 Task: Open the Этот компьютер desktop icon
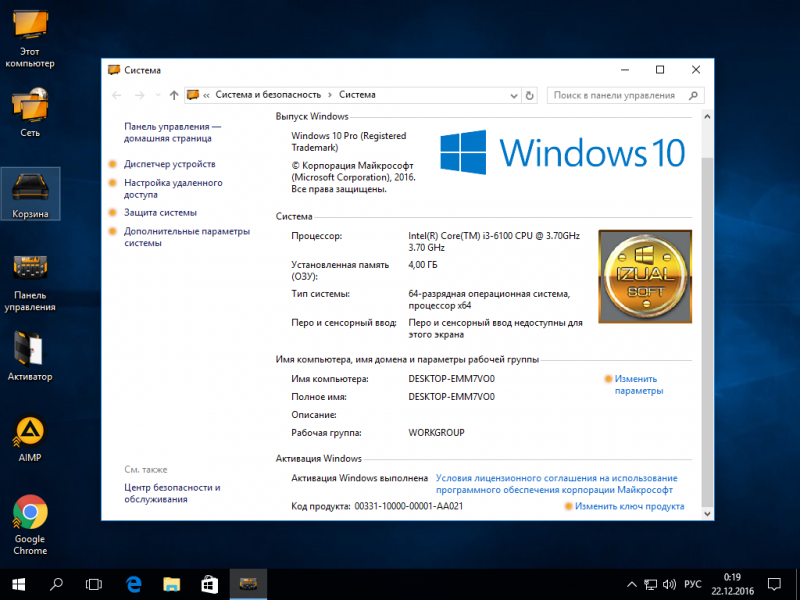coord(30,39)
